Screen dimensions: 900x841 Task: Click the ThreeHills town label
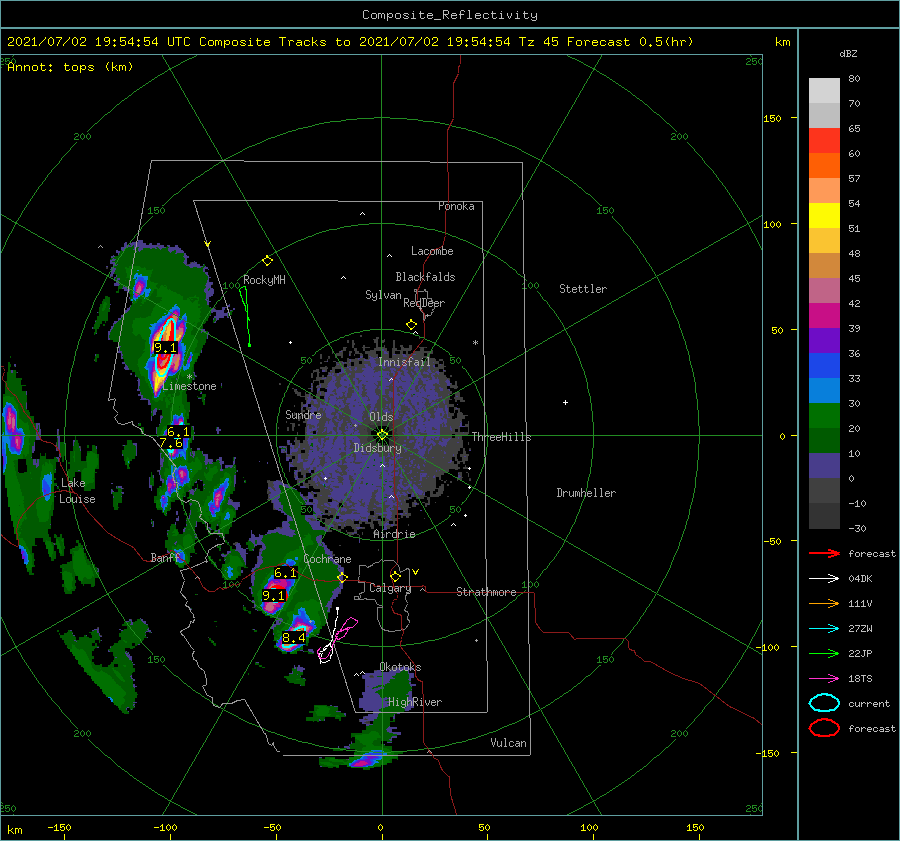coord(501,437)
